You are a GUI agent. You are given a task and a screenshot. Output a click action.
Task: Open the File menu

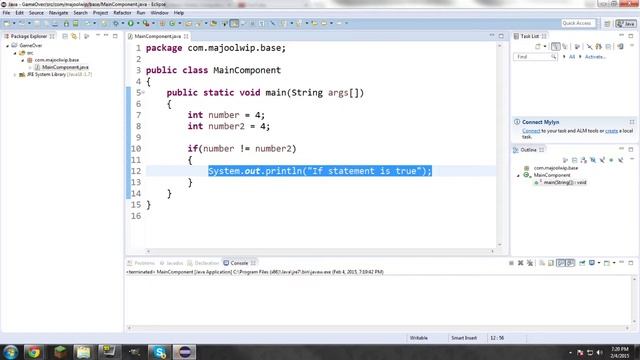pos(7,13)
